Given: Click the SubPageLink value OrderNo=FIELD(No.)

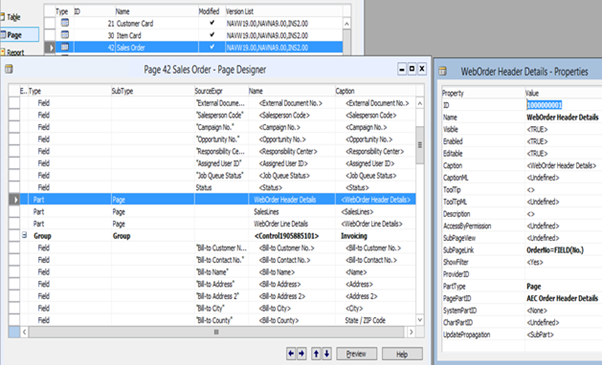Looking at the screenshot, I should [555, 250].
